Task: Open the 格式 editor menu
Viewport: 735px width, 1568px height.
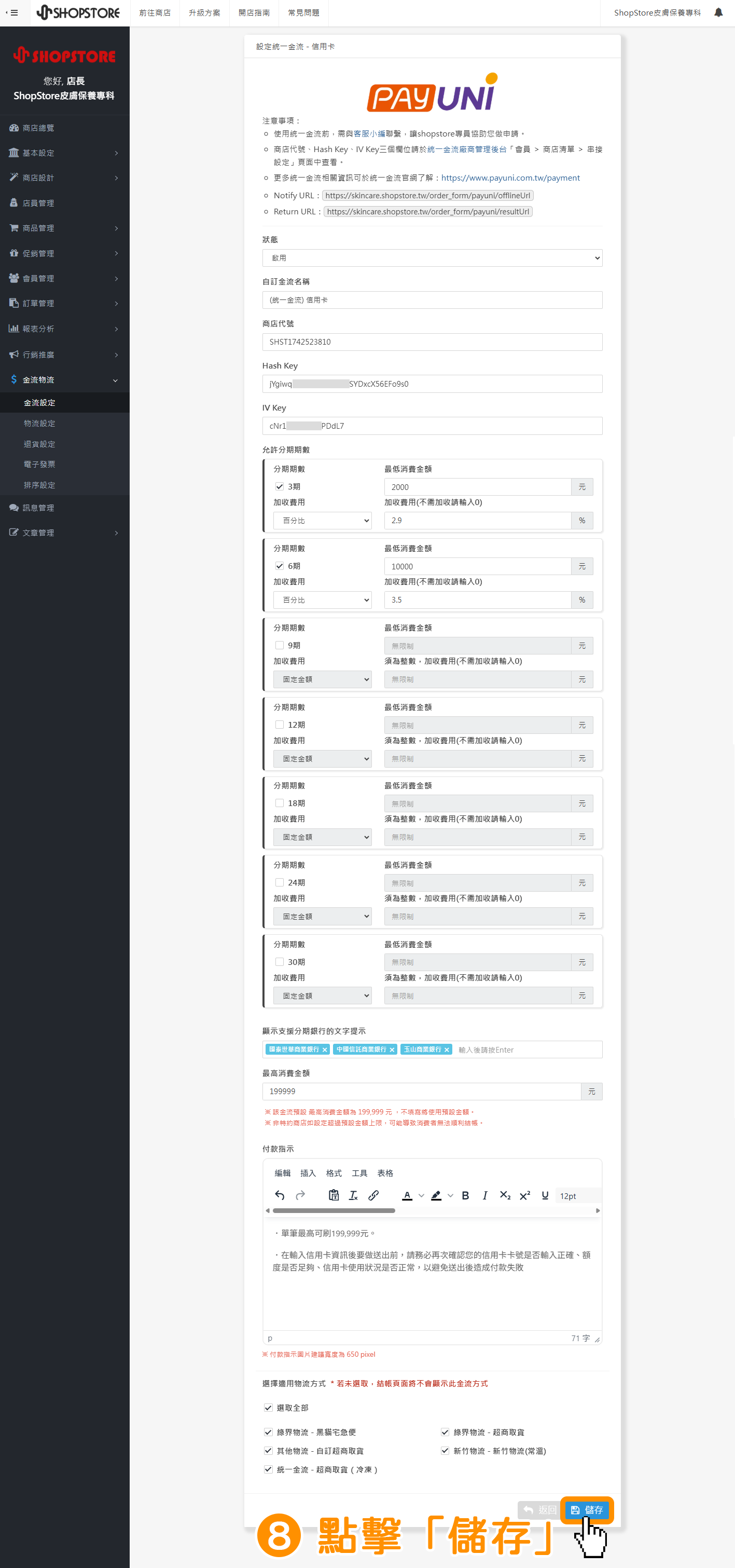Action: click(x=334, y=1173)
